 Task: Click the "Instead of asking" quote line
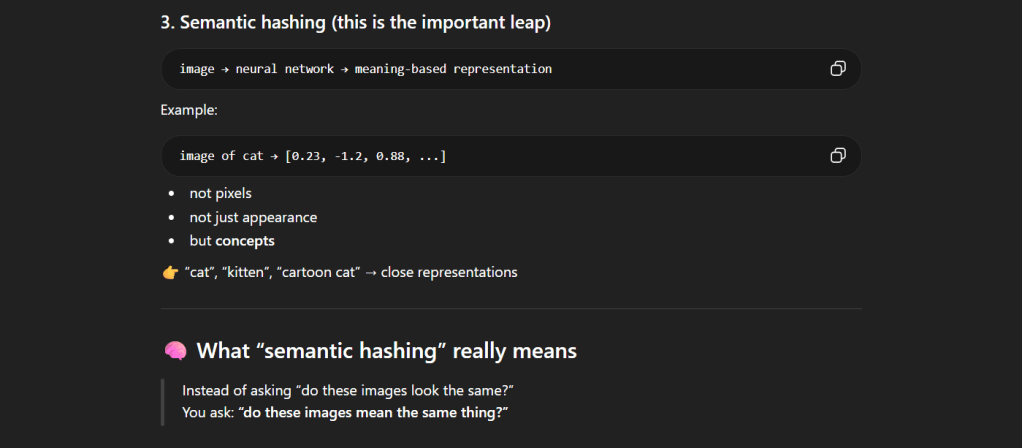click(x=348, y=389)
